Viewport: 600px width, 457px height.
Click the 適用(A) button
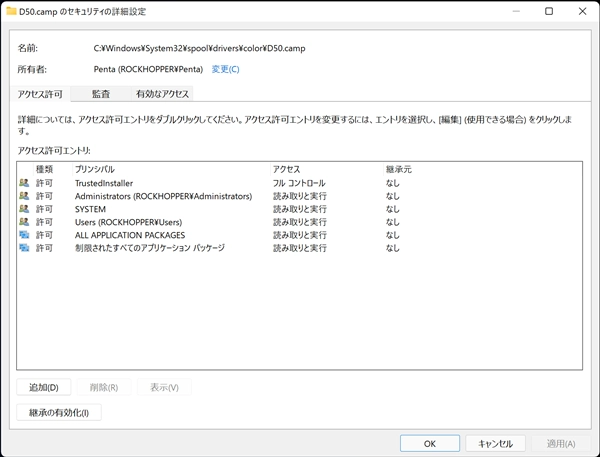click(561, 444)
